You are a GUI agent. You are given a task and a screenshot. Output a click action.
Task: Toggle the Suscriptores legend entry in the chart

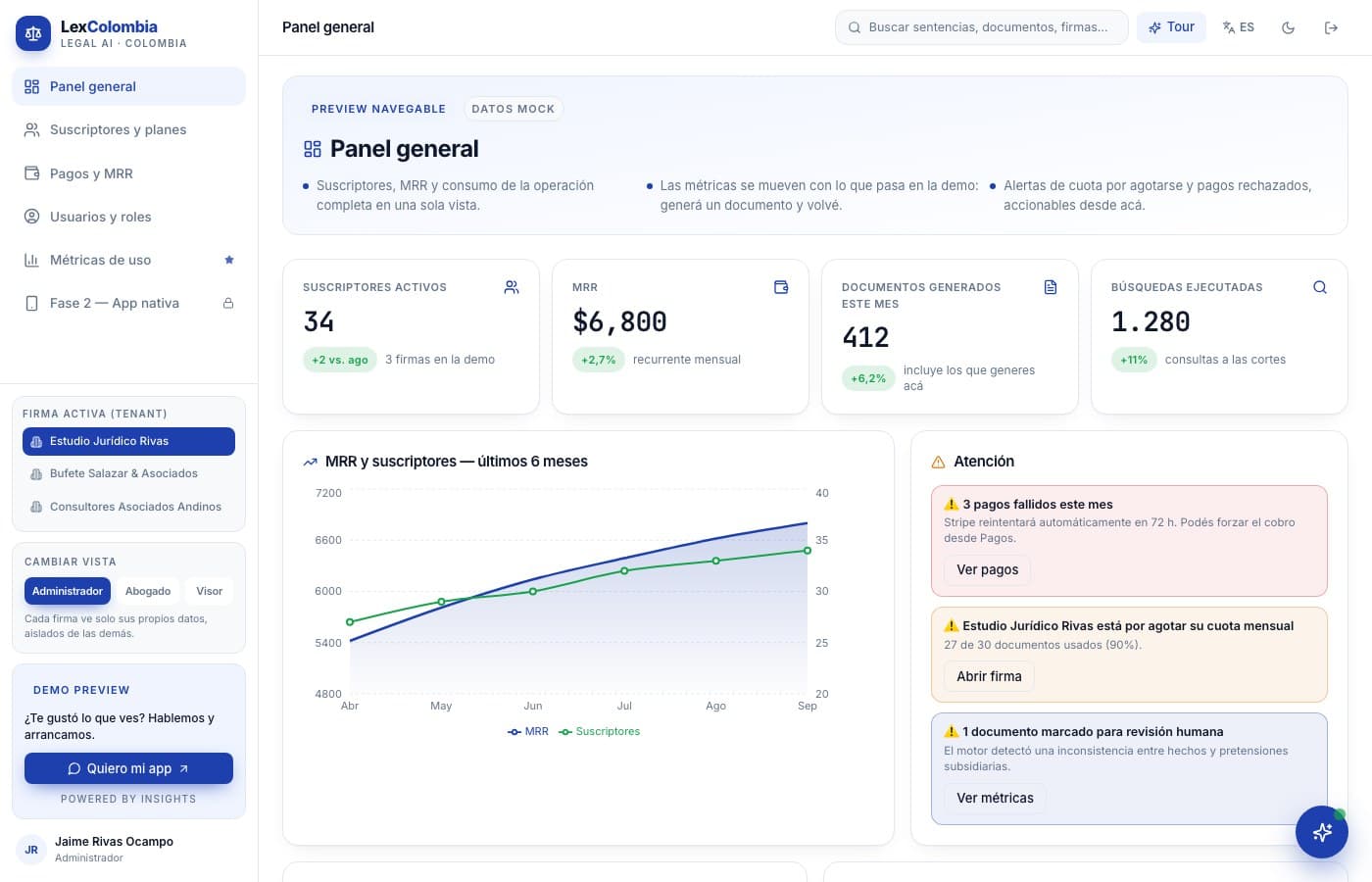[x=599, y=731]
